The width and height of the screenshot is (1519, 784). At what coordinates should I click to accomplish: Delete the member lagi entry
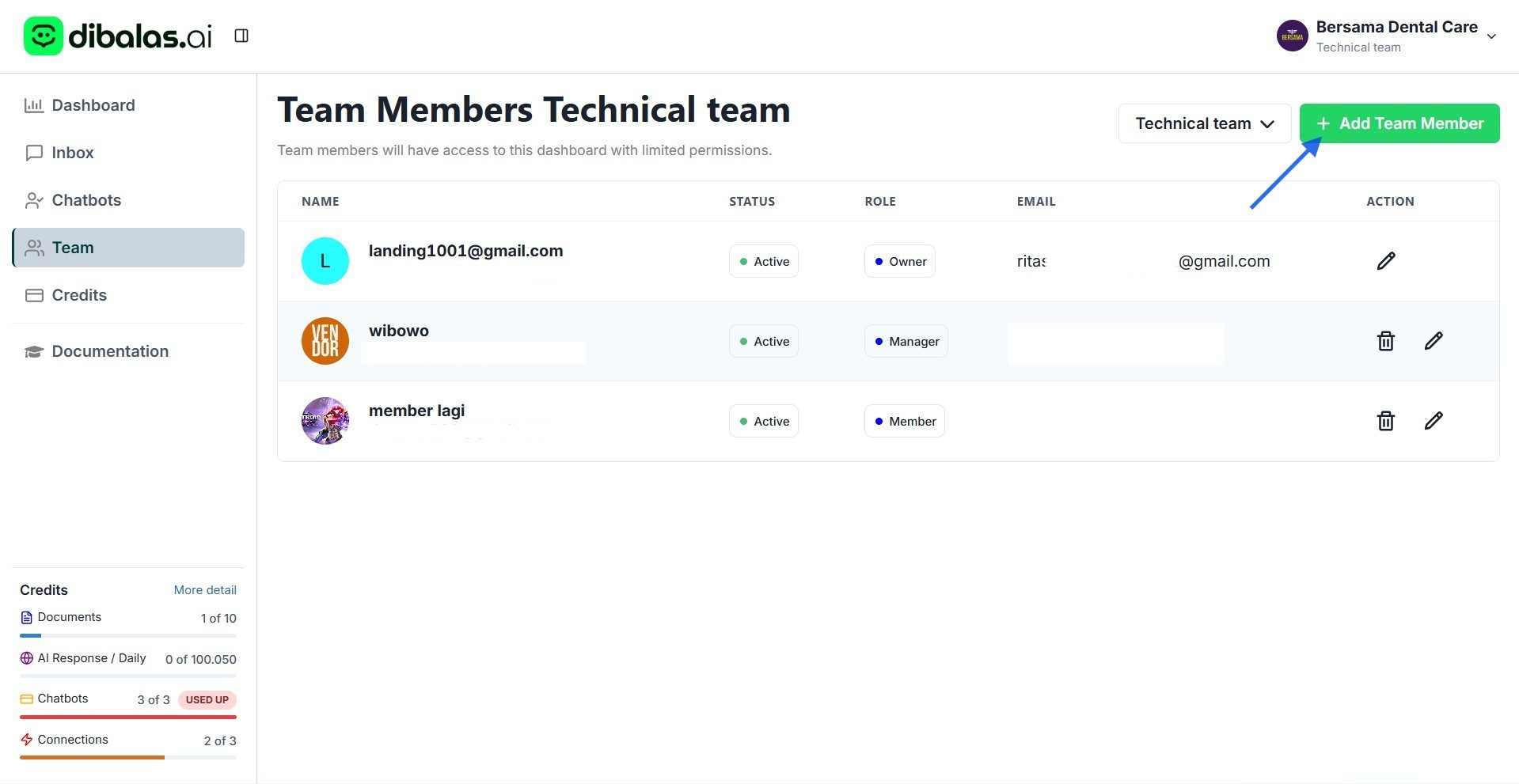[x=1385, y=421]
